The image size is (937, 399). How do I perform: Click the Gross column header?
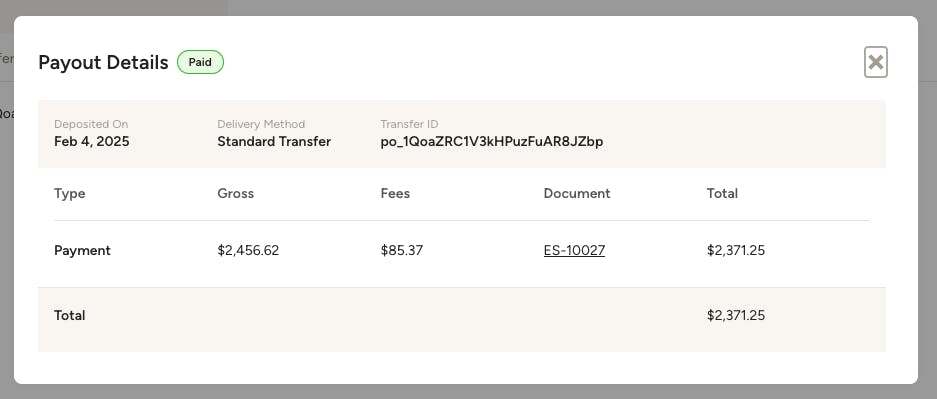(x=235, y=194)
